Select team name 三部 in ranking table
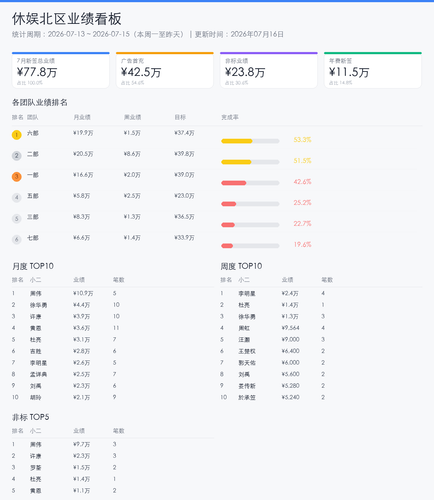The height and width of the screenshot is (500, 434). coord(33,217)
